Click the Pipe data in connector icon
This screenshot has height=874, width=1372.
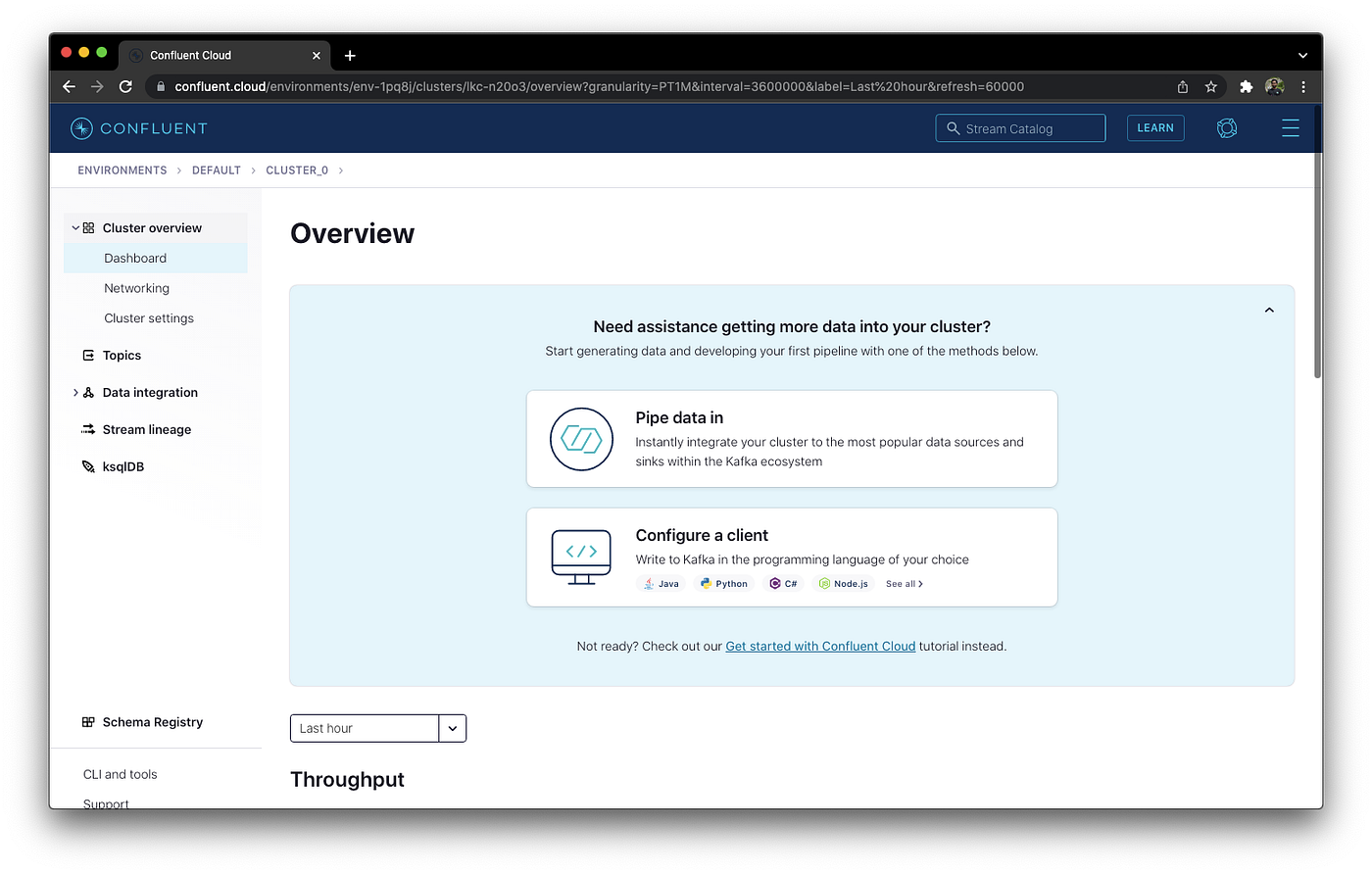pyautogui.click(x=581, y=439)
